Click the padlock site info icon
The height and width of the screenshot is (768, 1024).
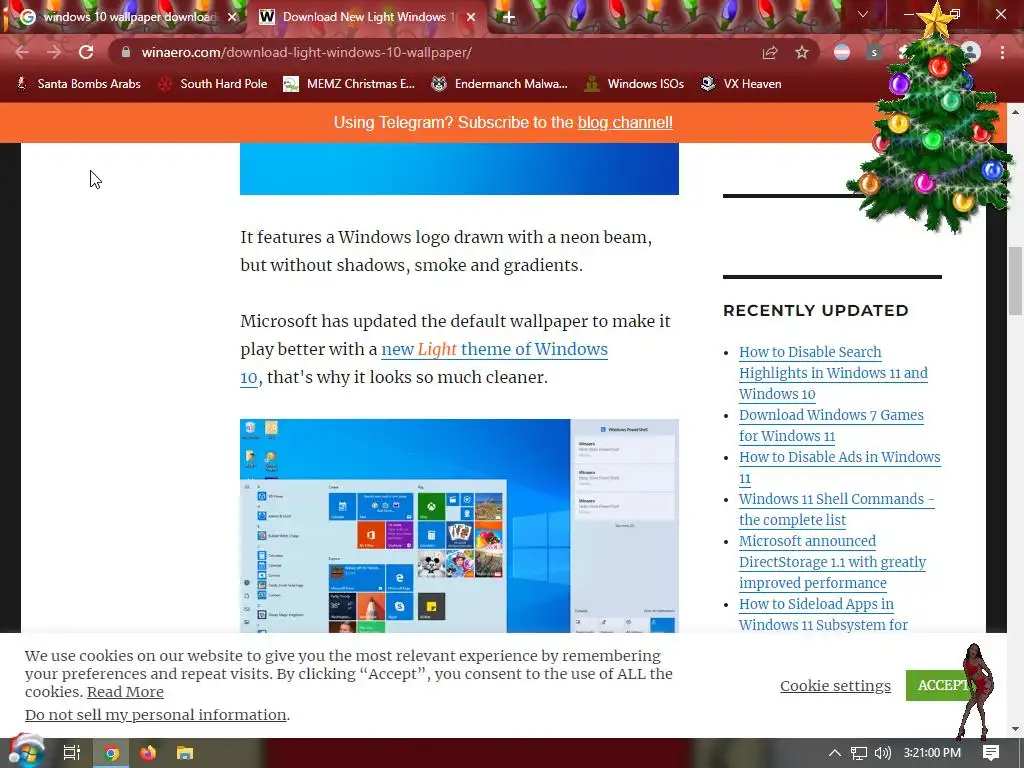pos(126,52)
